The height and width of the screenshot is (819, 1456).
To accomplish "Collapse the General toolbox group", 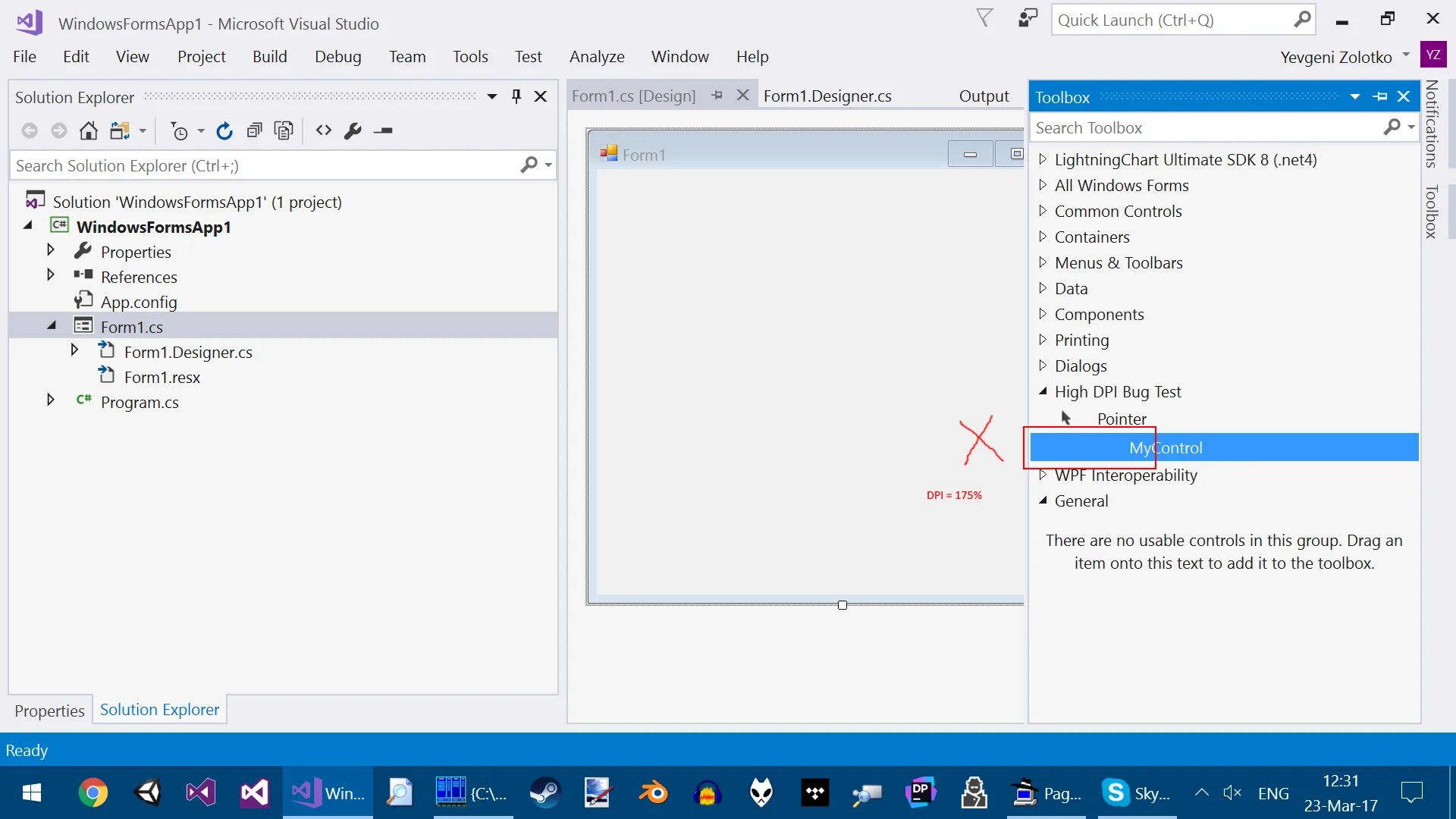I will (x=1043, y=500).
